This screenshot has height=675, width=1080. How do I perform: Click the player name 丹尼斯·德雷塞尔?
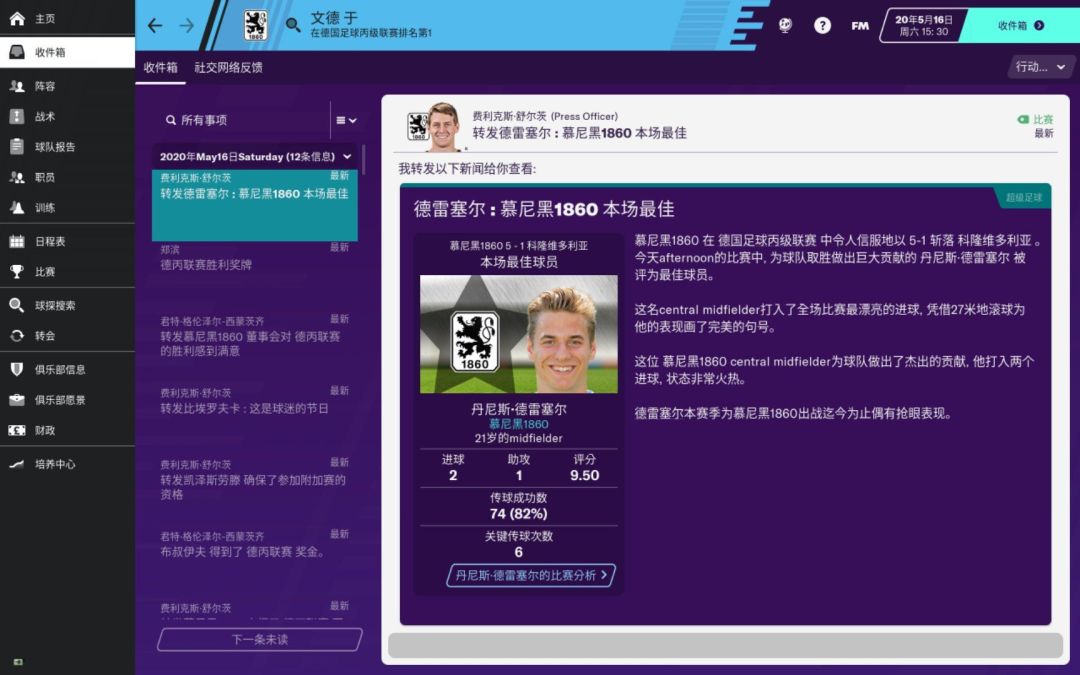tap(519, 409)
